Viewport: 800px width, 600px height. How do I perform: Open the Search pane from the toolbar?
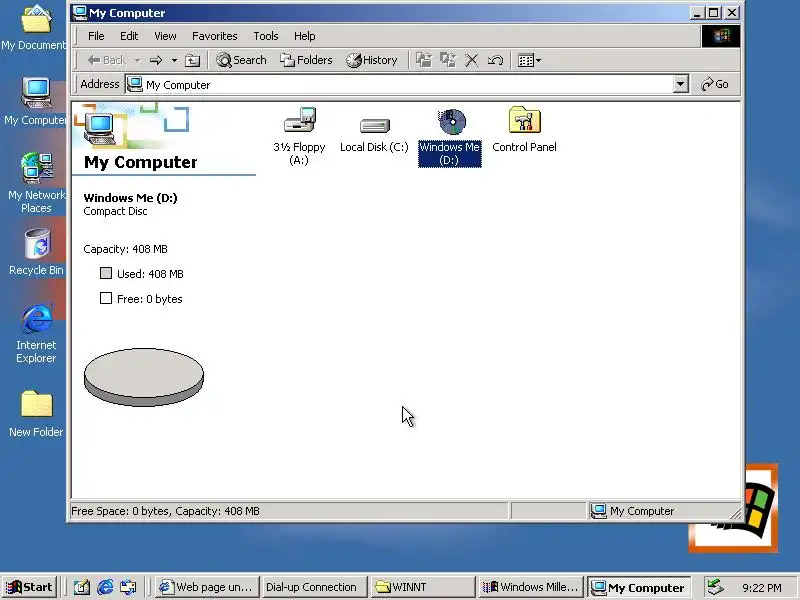[x=241, y=60]
